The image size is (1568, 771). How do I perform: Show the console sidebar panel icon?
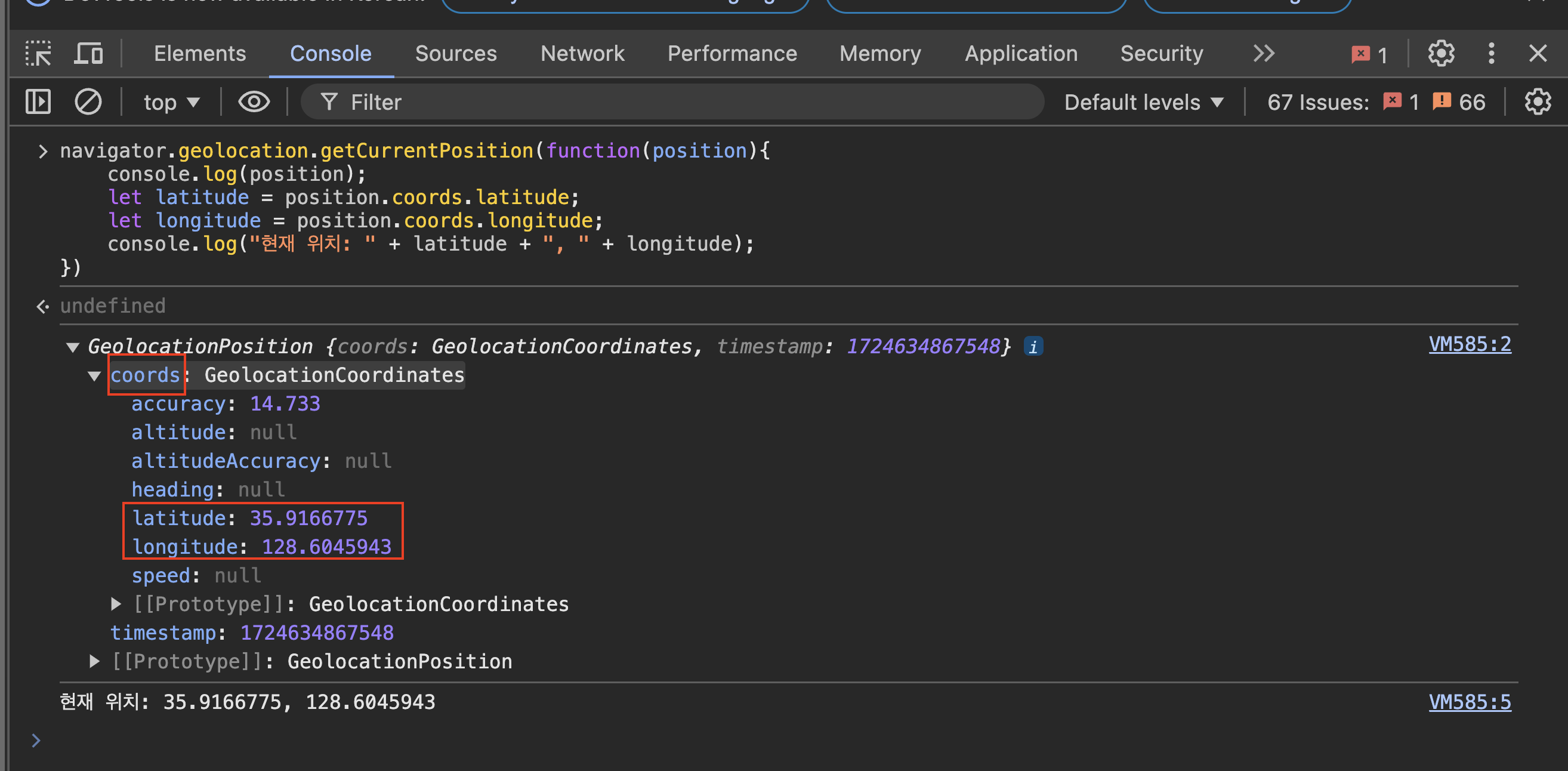38,101
